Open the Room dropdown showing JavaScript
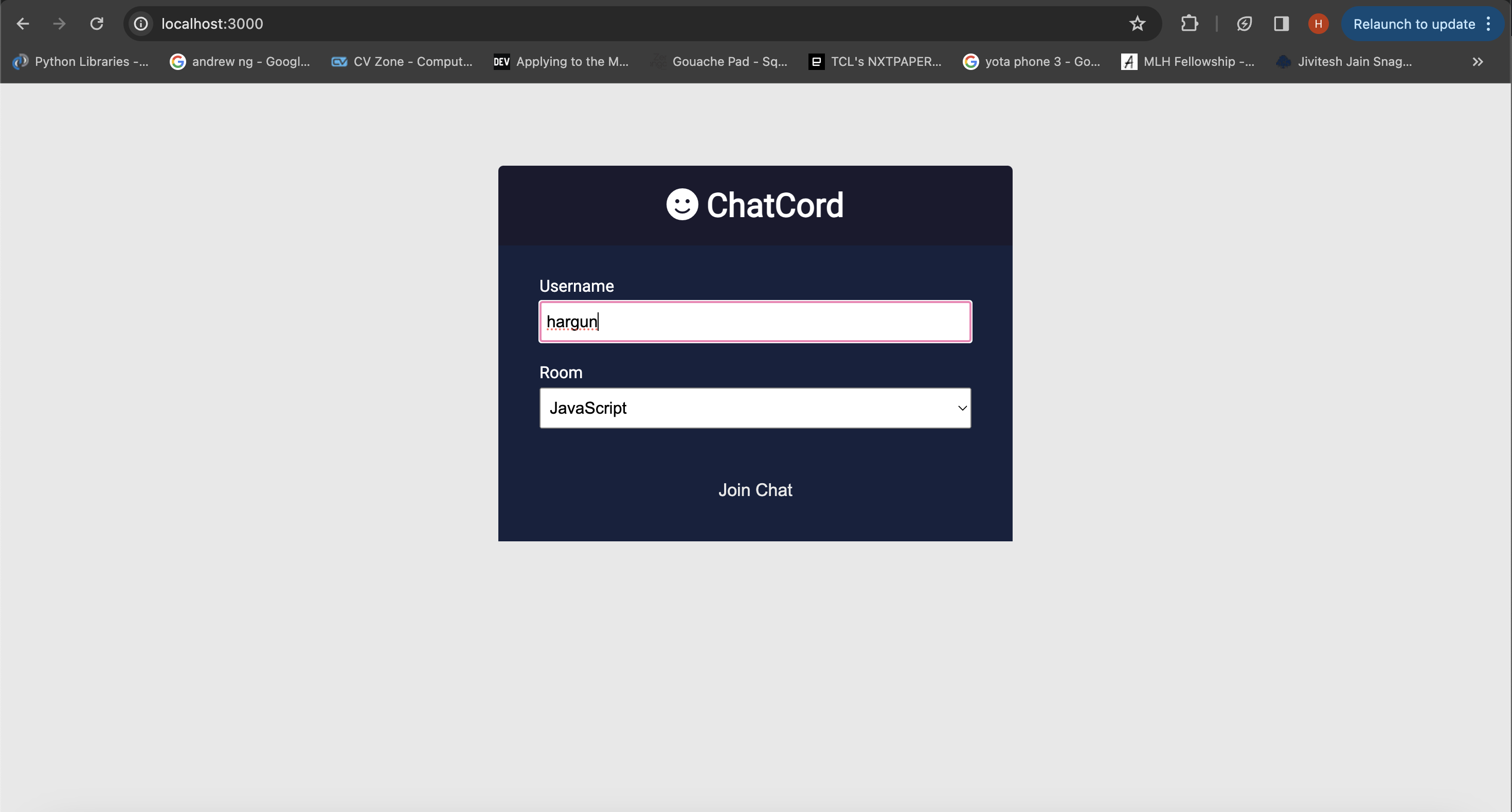Viewport: 1512px width, 812px height. (755, 408)
